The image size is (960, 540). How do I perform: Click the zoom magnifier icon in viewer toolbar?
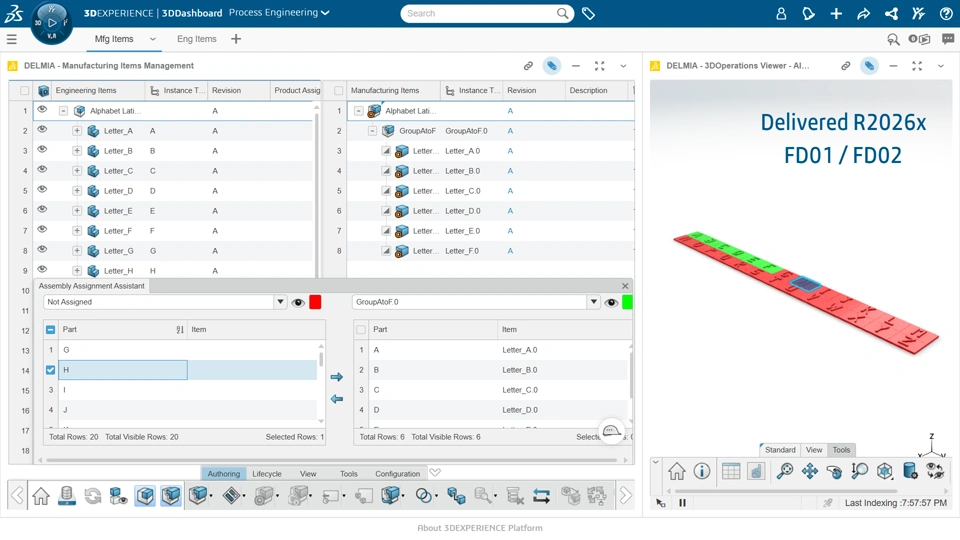point(784,471)
